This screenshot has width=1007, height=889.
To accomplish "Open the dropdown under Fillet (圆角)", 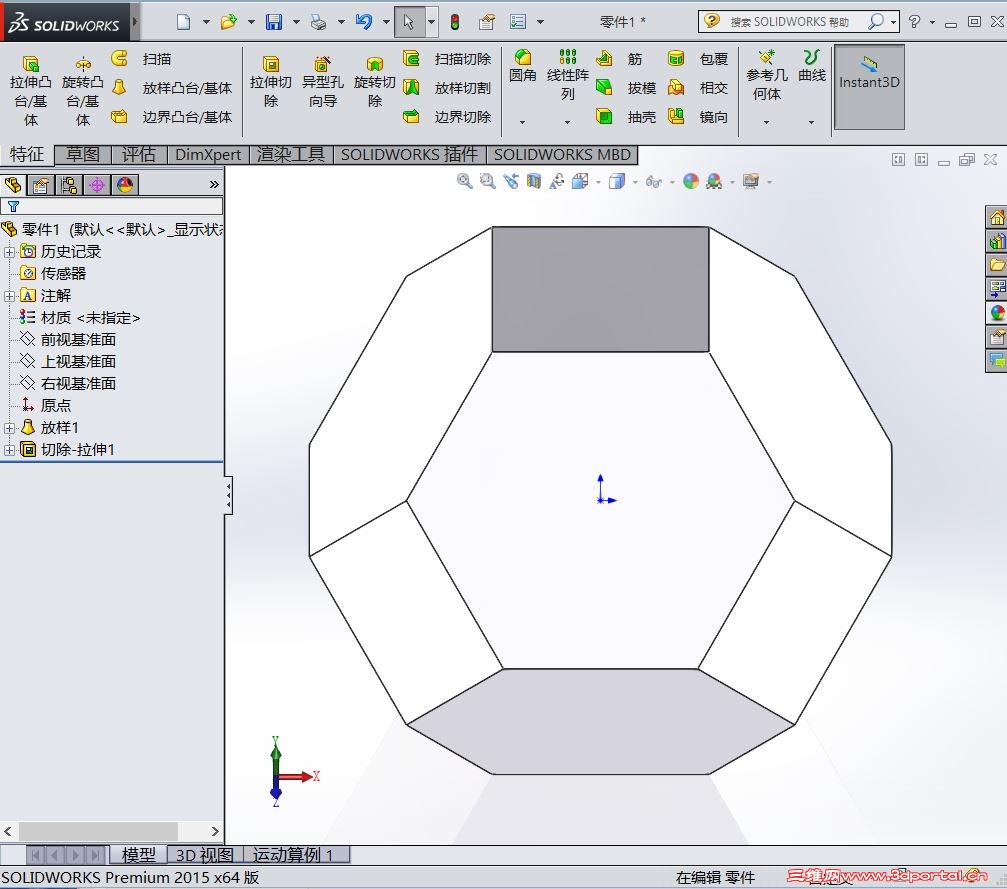I will coord(522,121).
